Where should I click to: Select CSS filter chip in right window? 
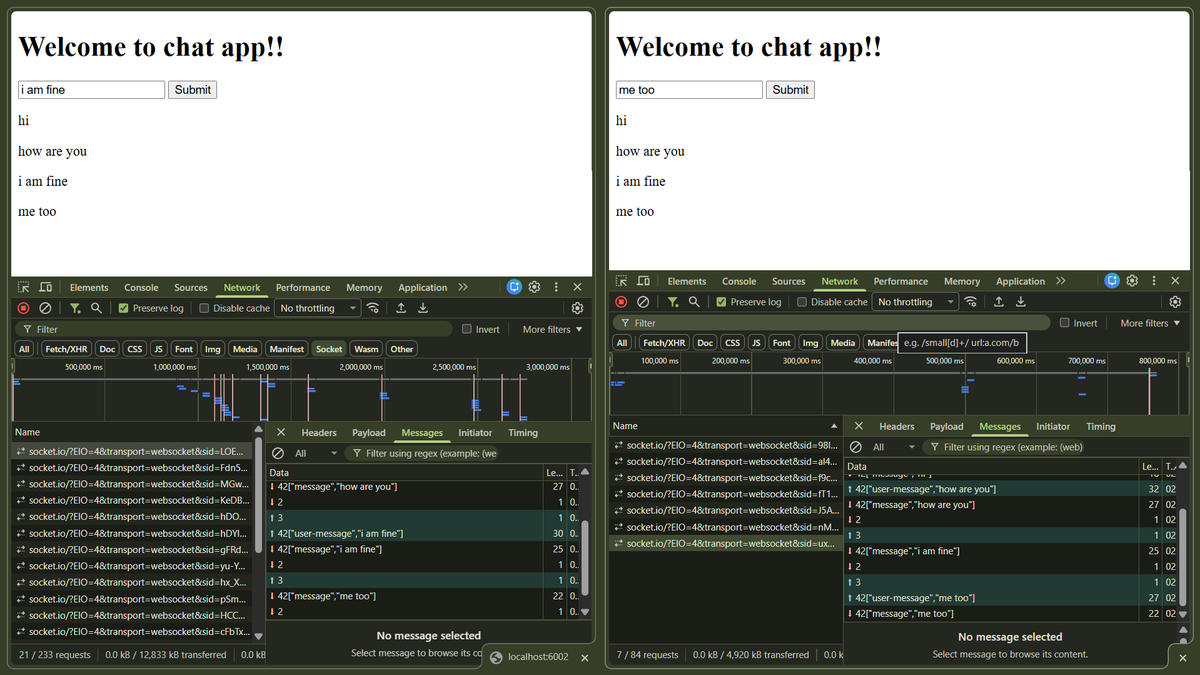[x=732, y=342]
